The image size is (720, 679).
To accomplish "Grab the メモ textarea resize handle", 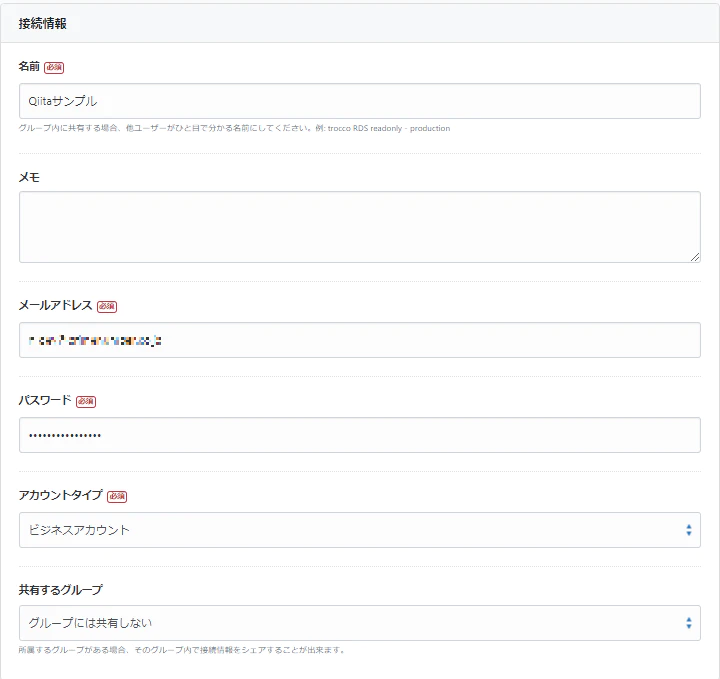I will click(695, 257).
